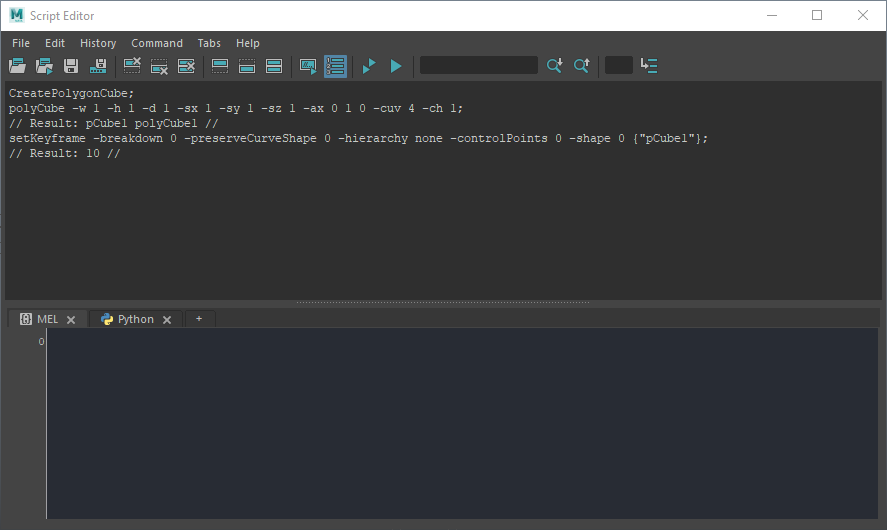
Task: Maximize the Script Editor window
Action: [x=817, y=15]
